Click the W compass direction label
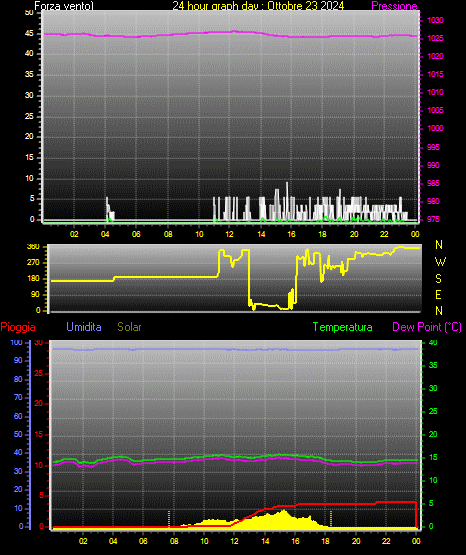The height and width of the screenshot is (555, 466). pos(440,262)
